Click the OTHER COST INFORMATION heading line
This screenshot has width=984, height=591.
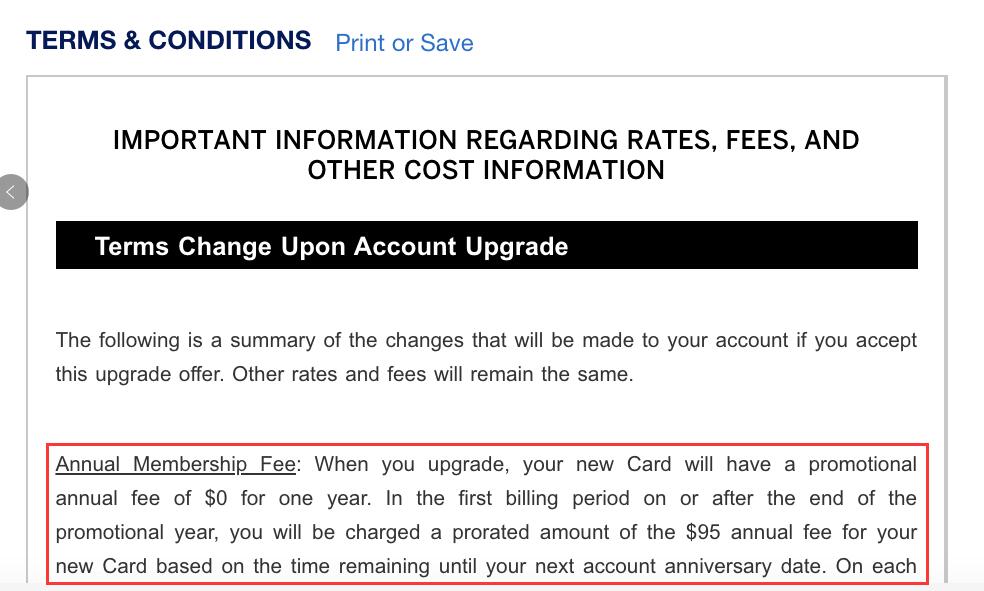pos(486,170)
